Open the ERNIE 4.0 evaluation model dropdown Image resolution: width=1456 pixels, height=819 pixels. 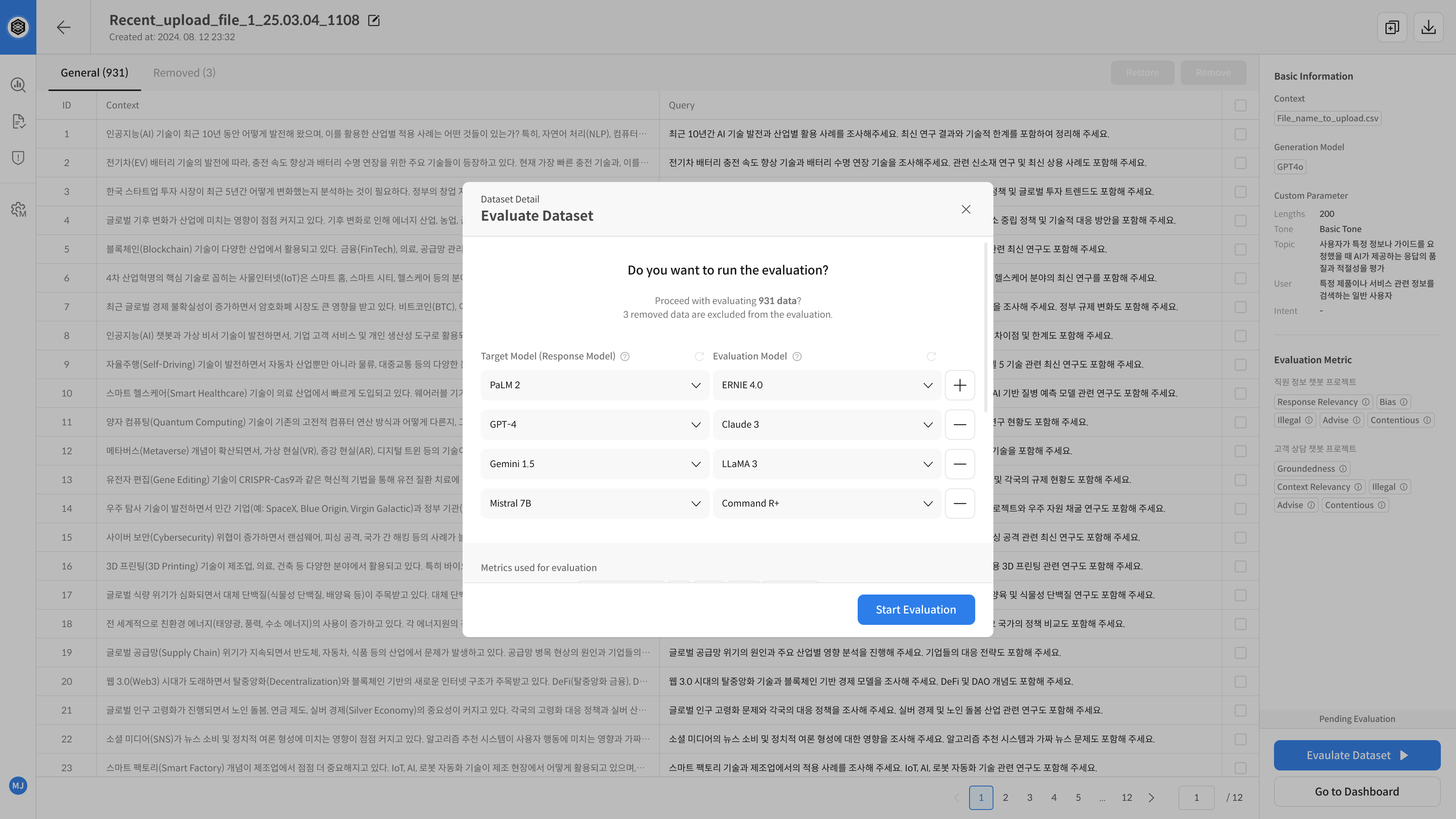pos(827,385)
